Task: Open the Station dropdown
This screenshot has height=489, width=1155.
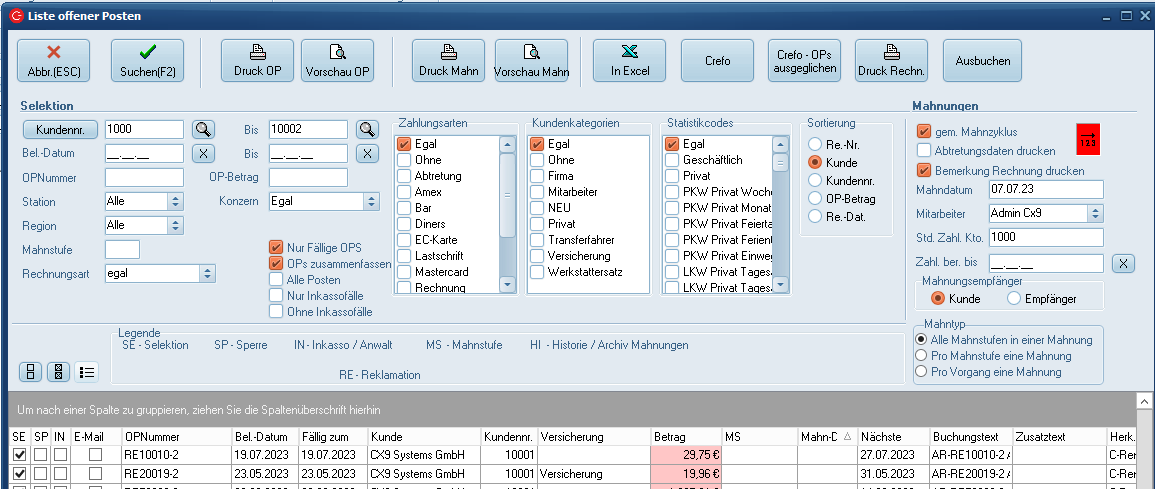Action: coord(175,201)
